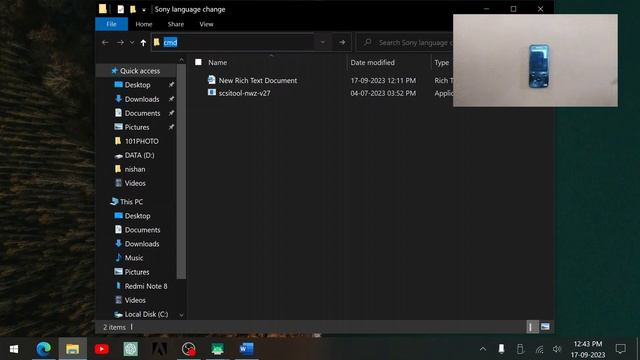Click File Explorer on the taskbar
Viewport: 640px width, 360px height.
coord(73,349)
